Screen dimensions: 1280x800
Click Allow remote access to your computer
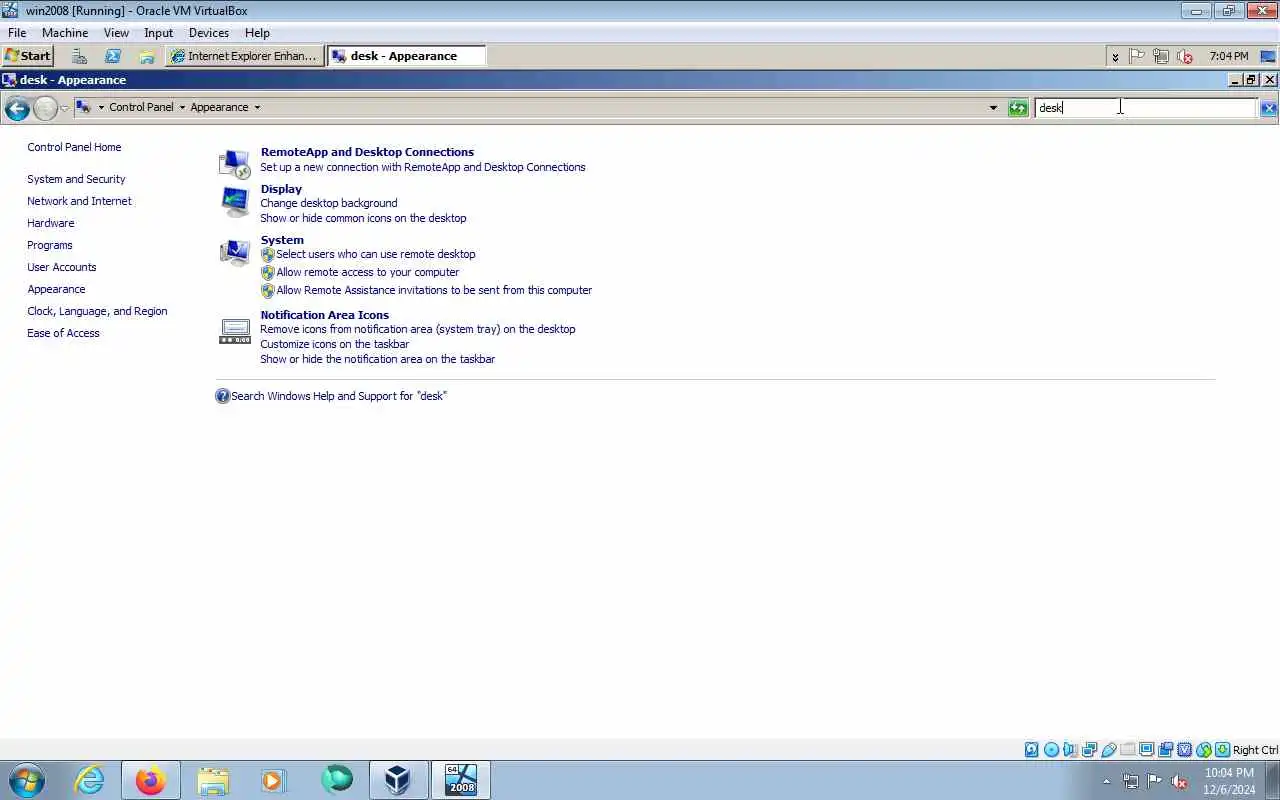coord(368,272)
